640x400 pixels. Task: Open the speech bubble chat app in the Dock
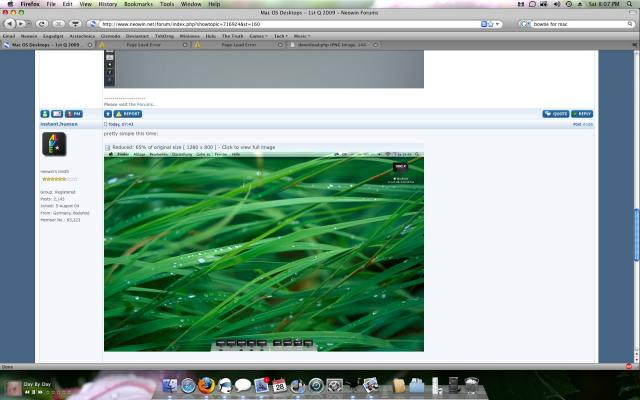click(243, 385)
